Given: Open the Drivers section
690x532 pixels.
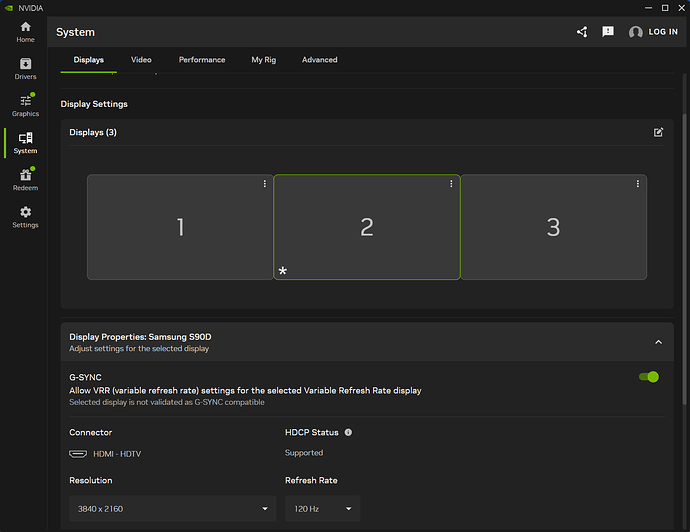Looking at the screenshot, I should tap(26, 69).
